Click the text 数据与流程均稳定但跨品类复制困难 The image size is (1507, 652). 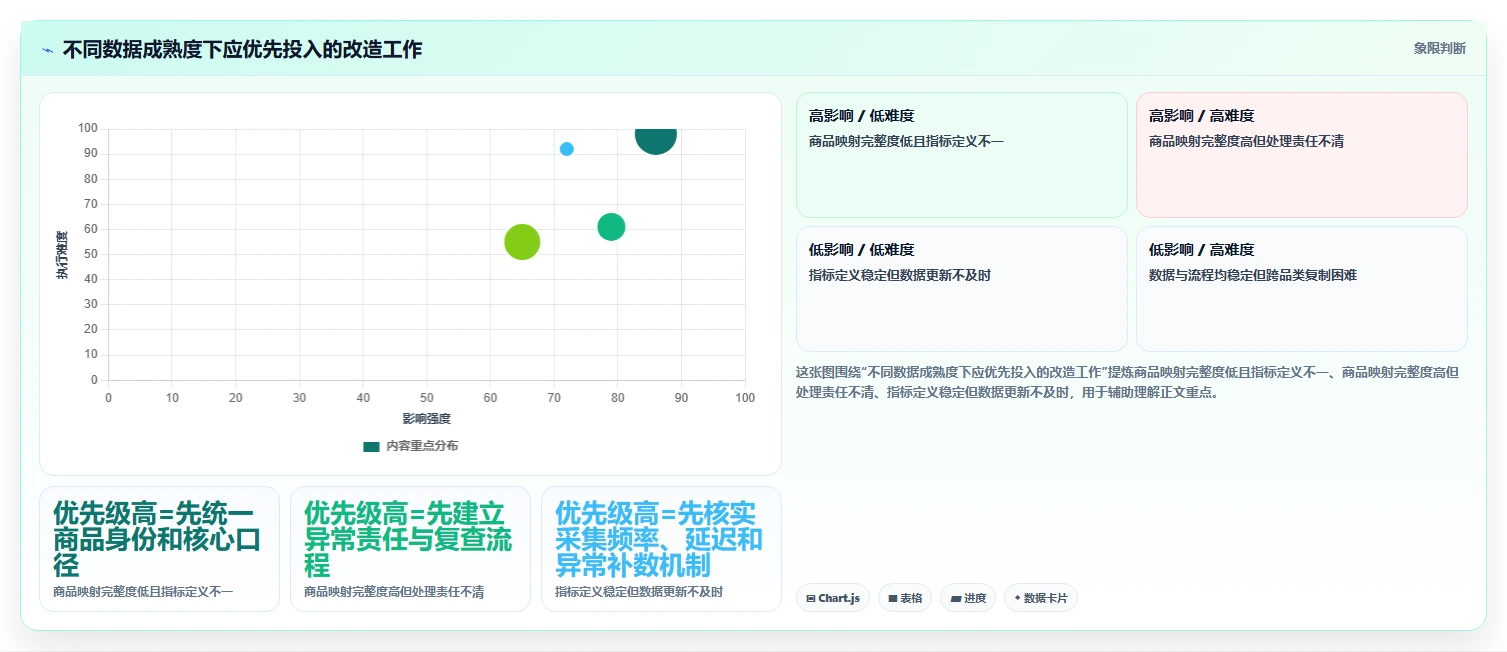(1253, 275)
